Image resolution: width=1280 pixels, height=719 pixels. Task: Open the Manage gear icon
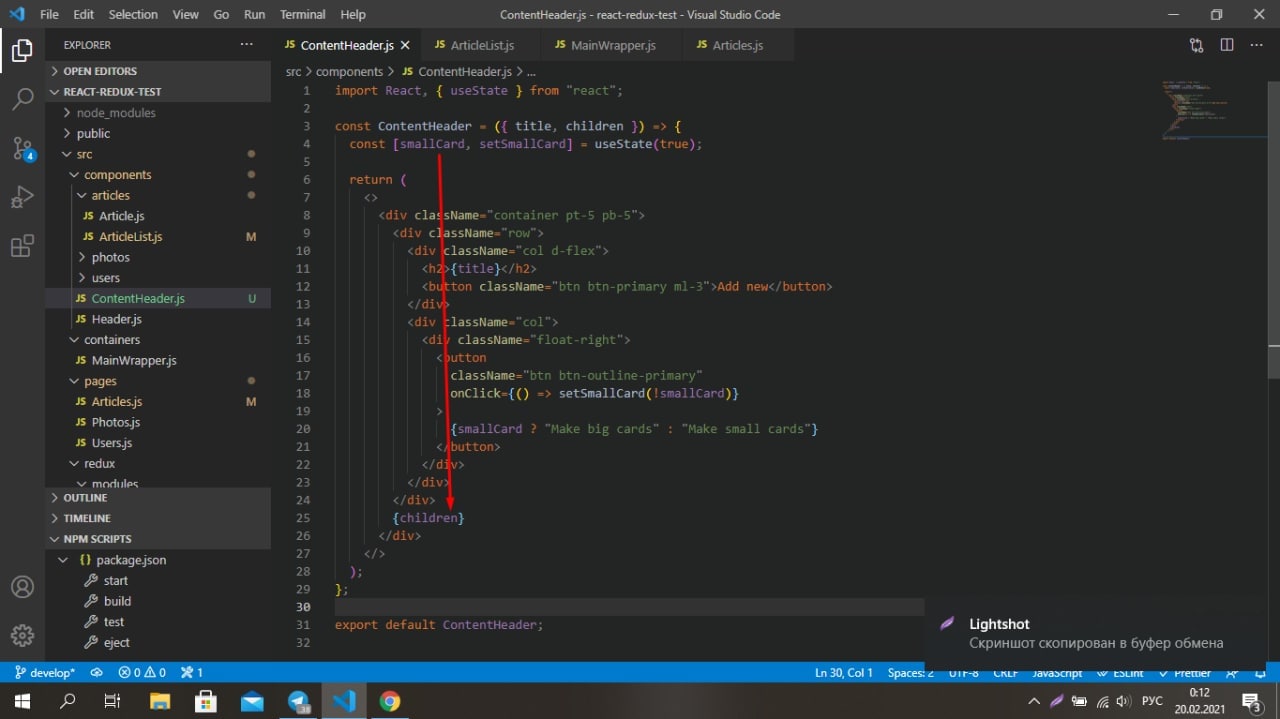tap(22, 635)
